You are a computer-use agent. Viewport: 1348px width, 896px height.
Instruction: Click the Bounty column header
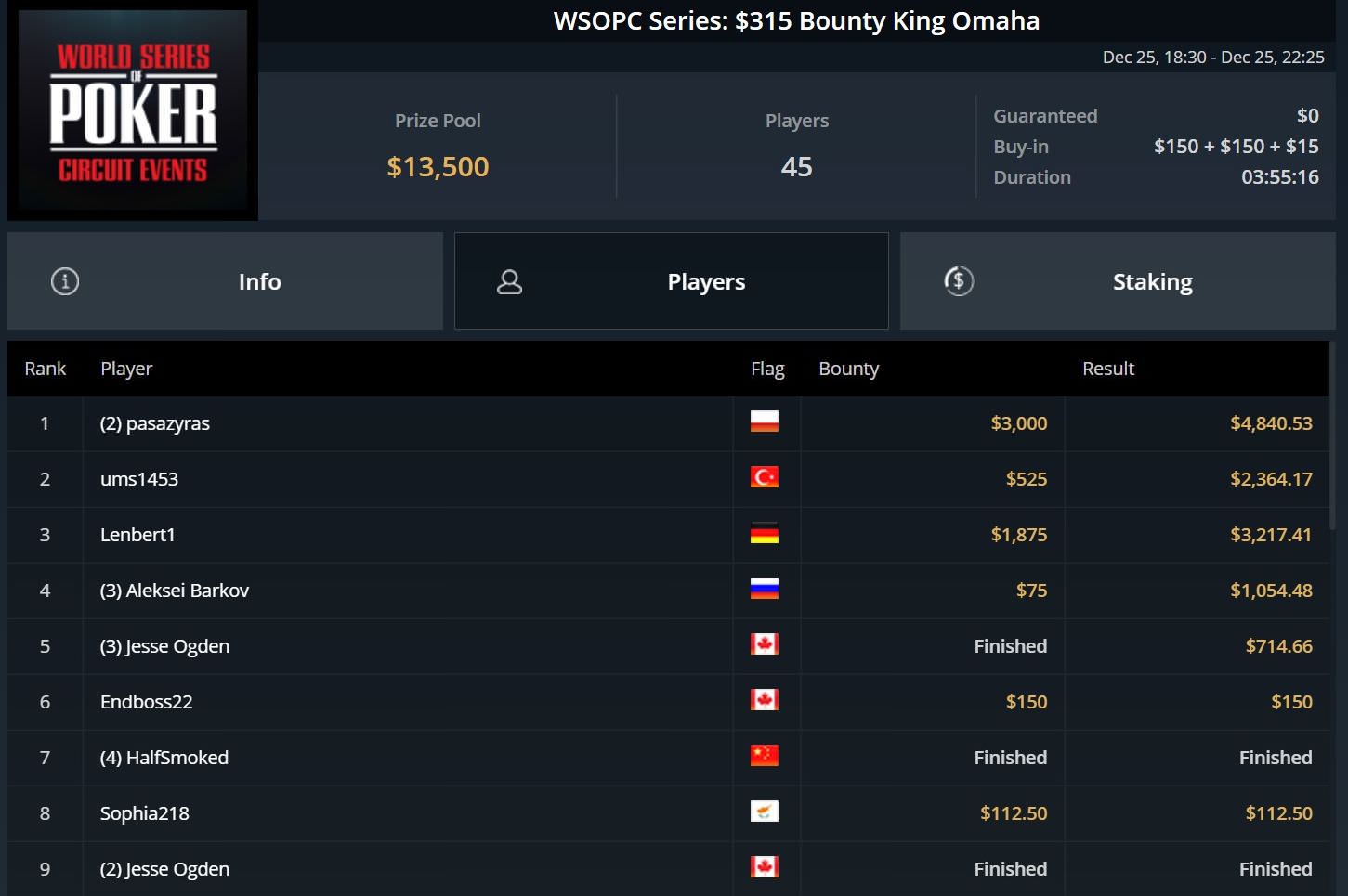point(848,369)
